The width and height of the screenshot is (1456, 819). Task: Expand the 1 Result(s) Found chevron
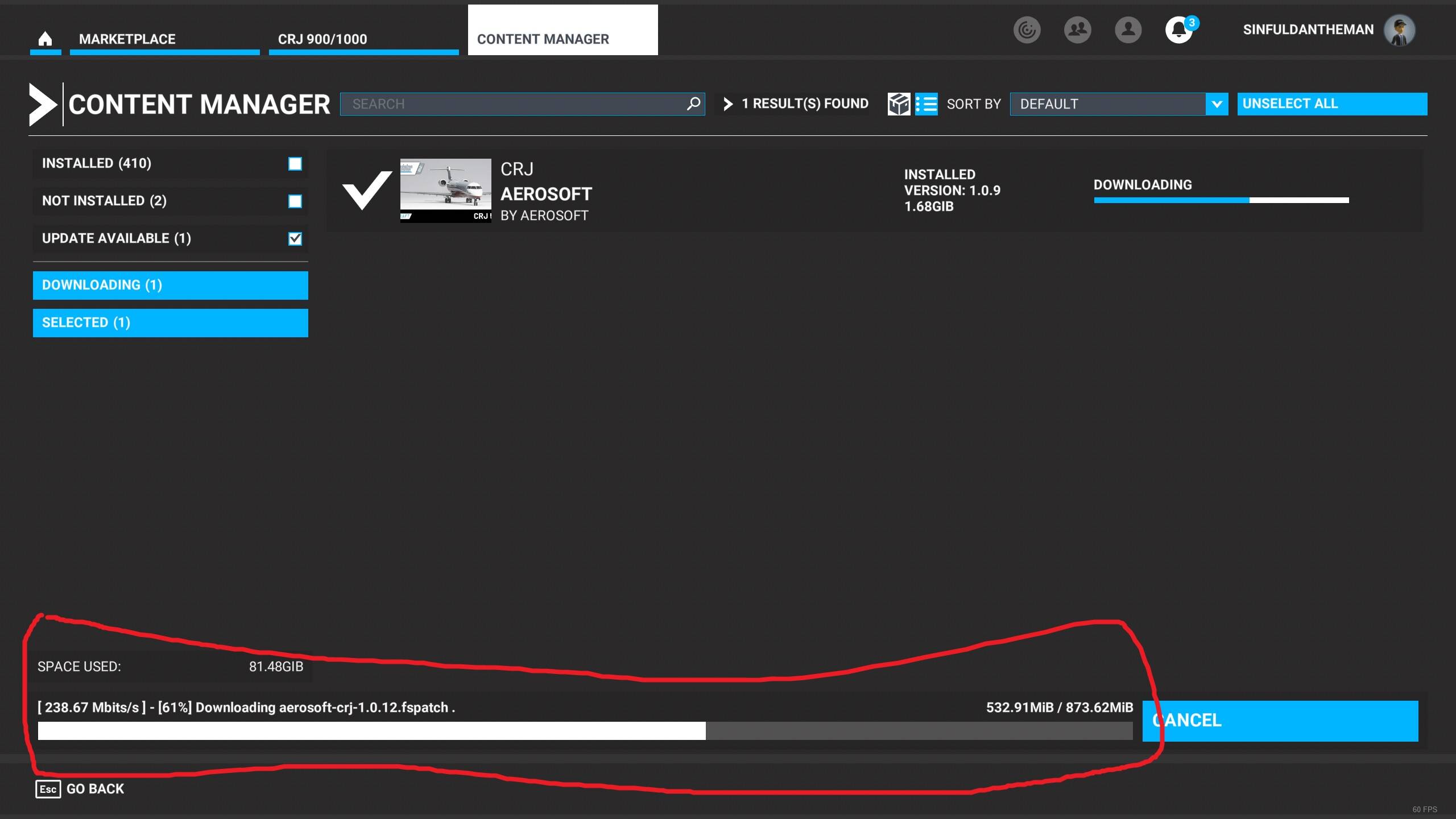[x=728, y=104]
